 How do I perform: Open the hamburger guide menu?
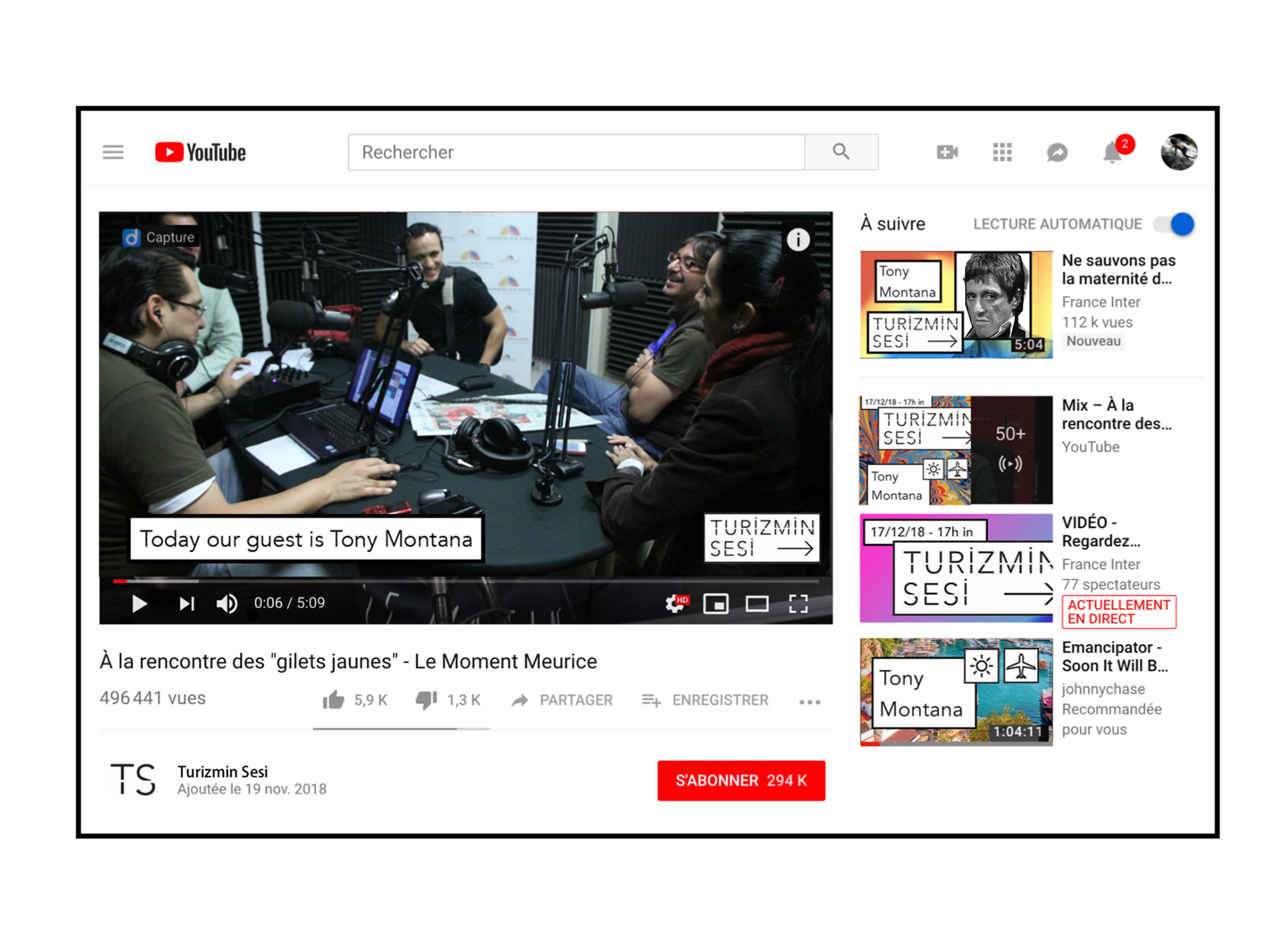coord(113,152)
